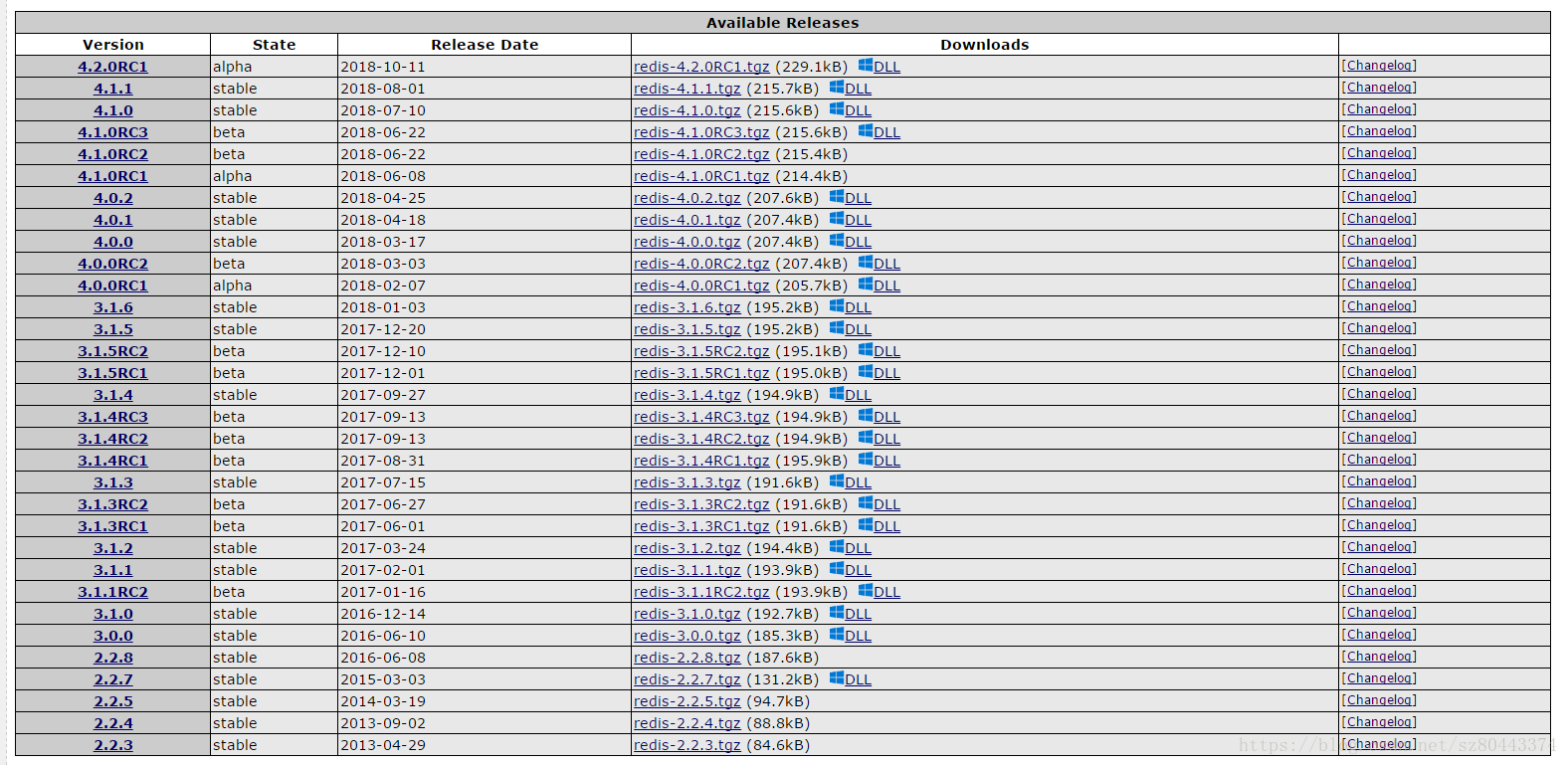Download redis-3.1.2.tgz

tap(687, 548)
